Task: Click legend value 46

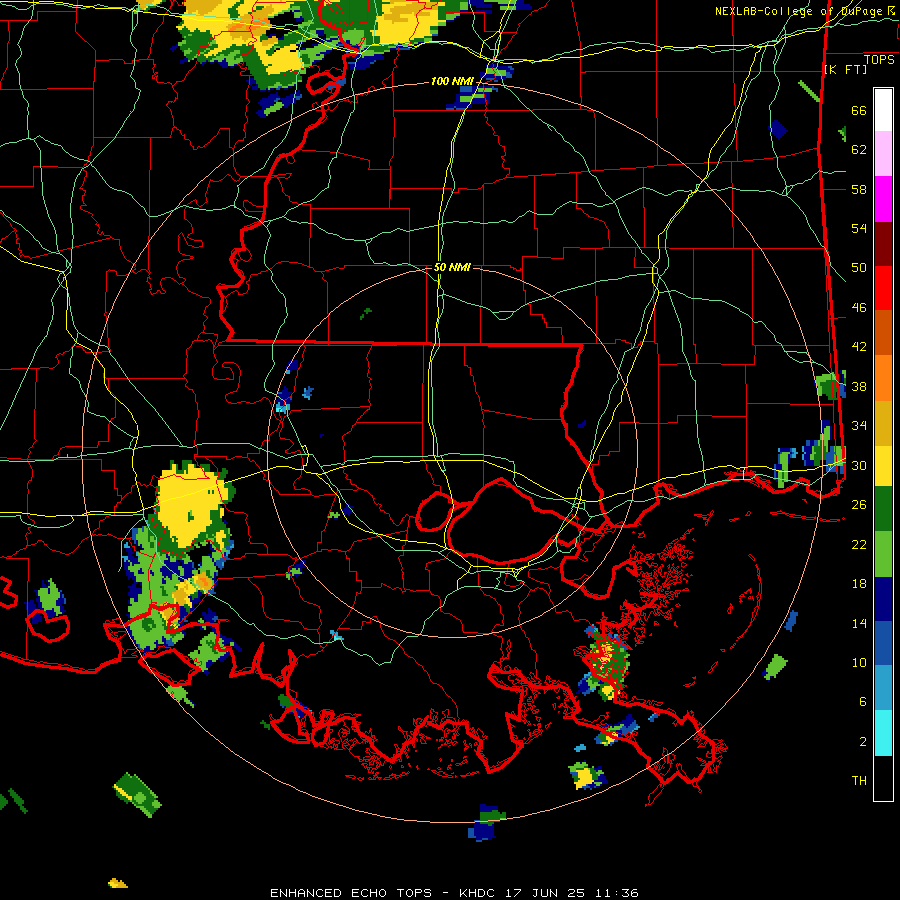Action: [x=859, y=307]
